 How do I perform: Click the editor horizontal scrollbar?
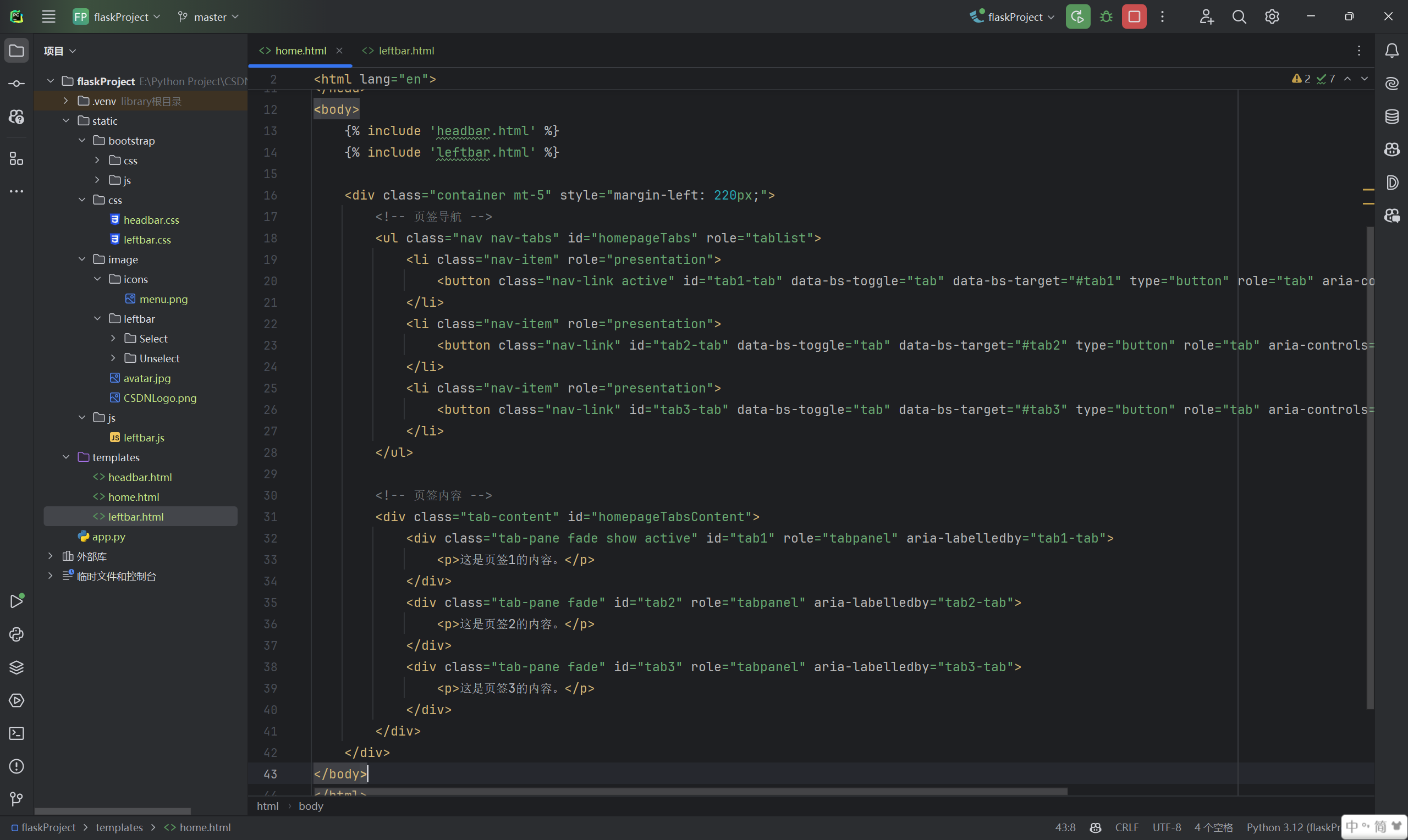pyautogui.click(x=691, y=791)
